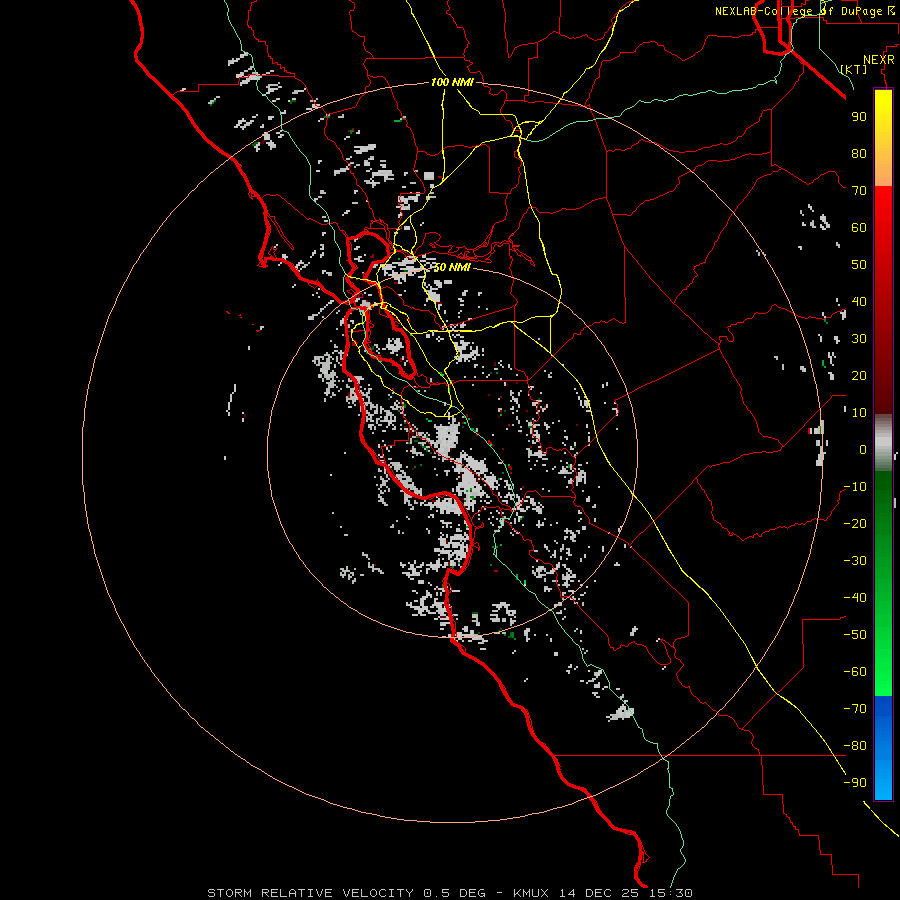Click the "-40" value on velocity scale
The image size is (900, 900).
click(x=855, y=598)
